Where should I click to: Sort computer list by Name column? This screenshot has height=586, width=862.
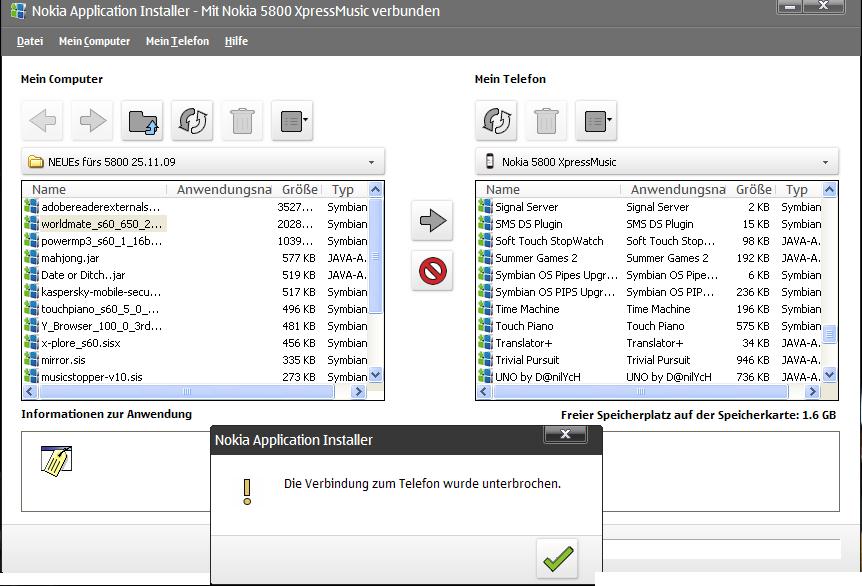(x=95, y=190)
